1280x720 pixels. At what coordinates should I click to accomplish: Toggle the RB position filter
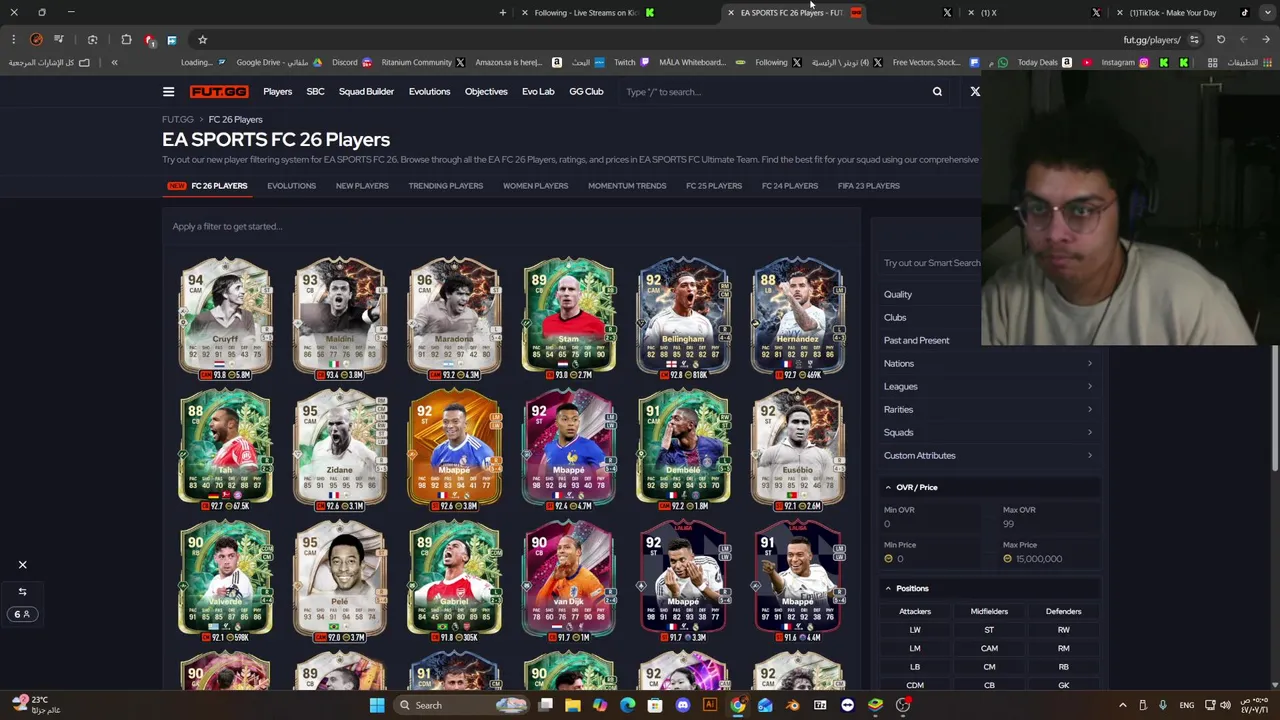(1063, 667)
